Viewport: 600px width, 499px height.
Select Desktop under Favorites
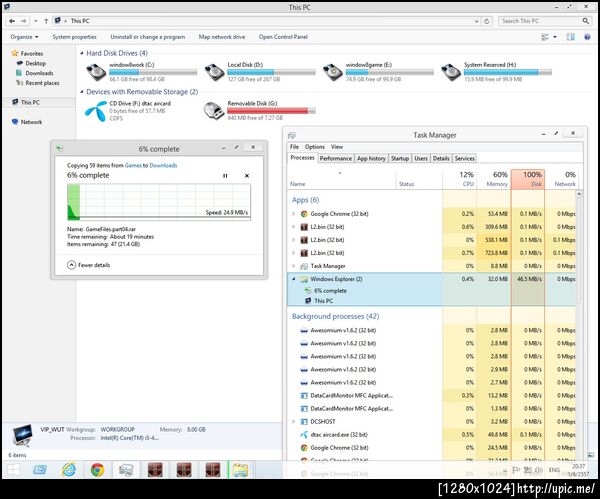tap(35, 64)
